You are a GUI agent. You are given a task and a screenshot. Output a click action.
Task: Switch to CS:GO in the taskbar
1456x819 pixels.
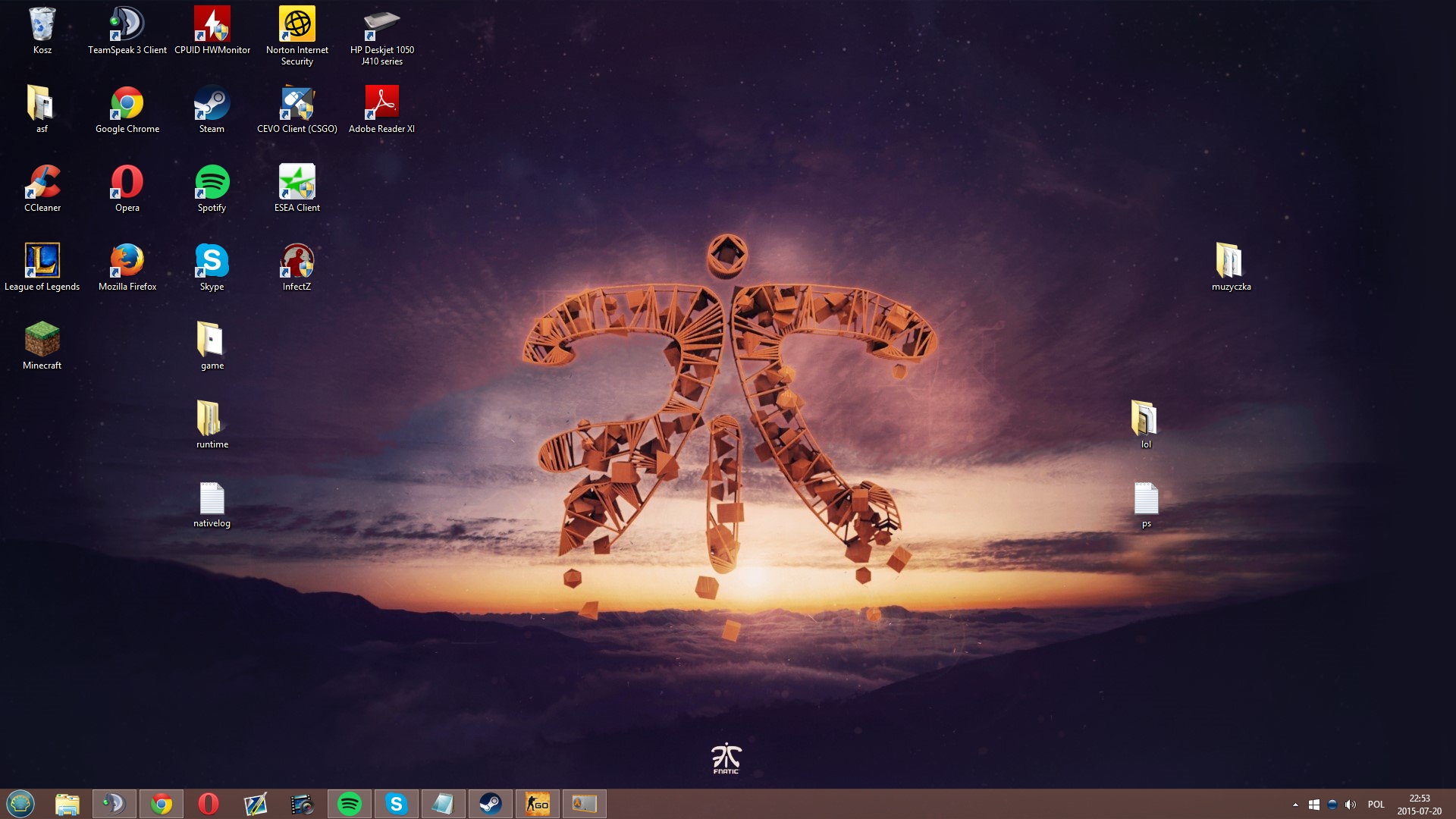[x=538, y=804]
